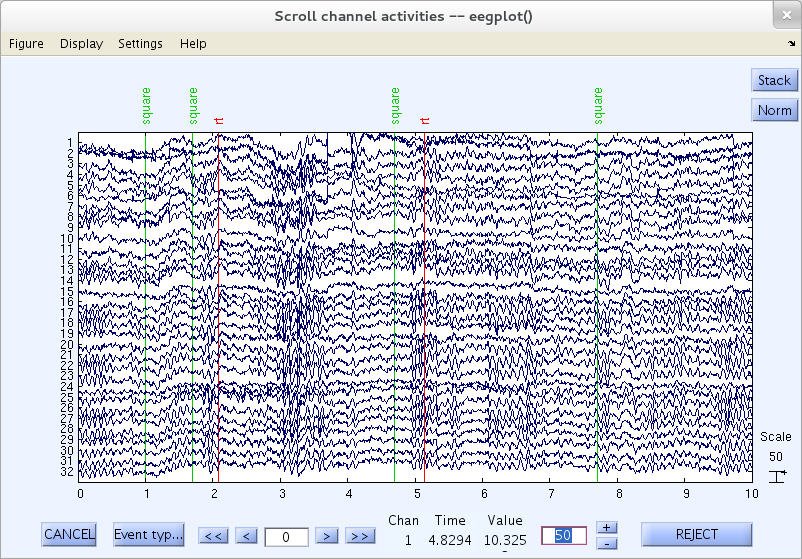
Task: Expand the Settings menu
Action: (140, 44)
